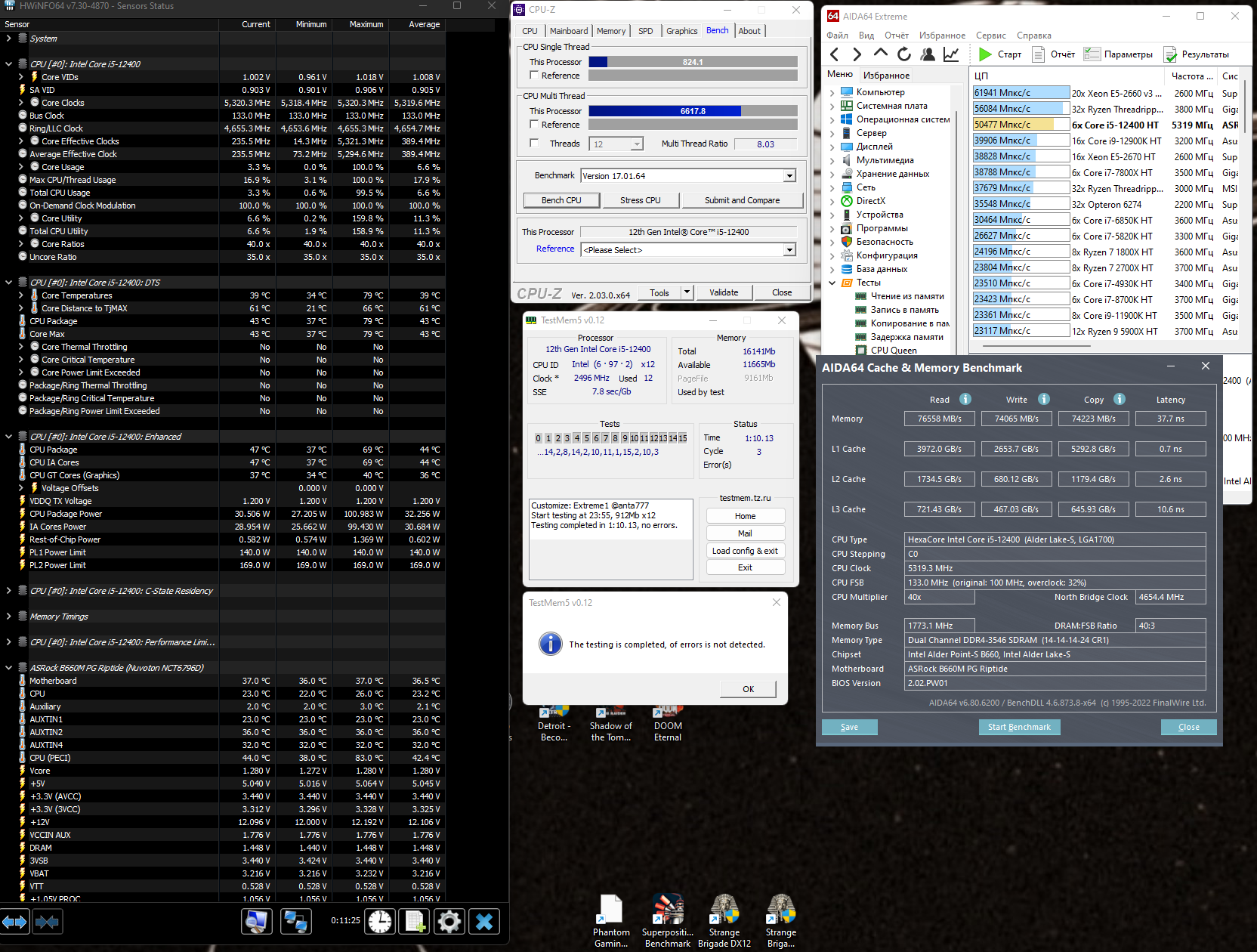Click the info icon next to Copy
The width and height of the screenshot is (1257, 952).
(1120, 399)
